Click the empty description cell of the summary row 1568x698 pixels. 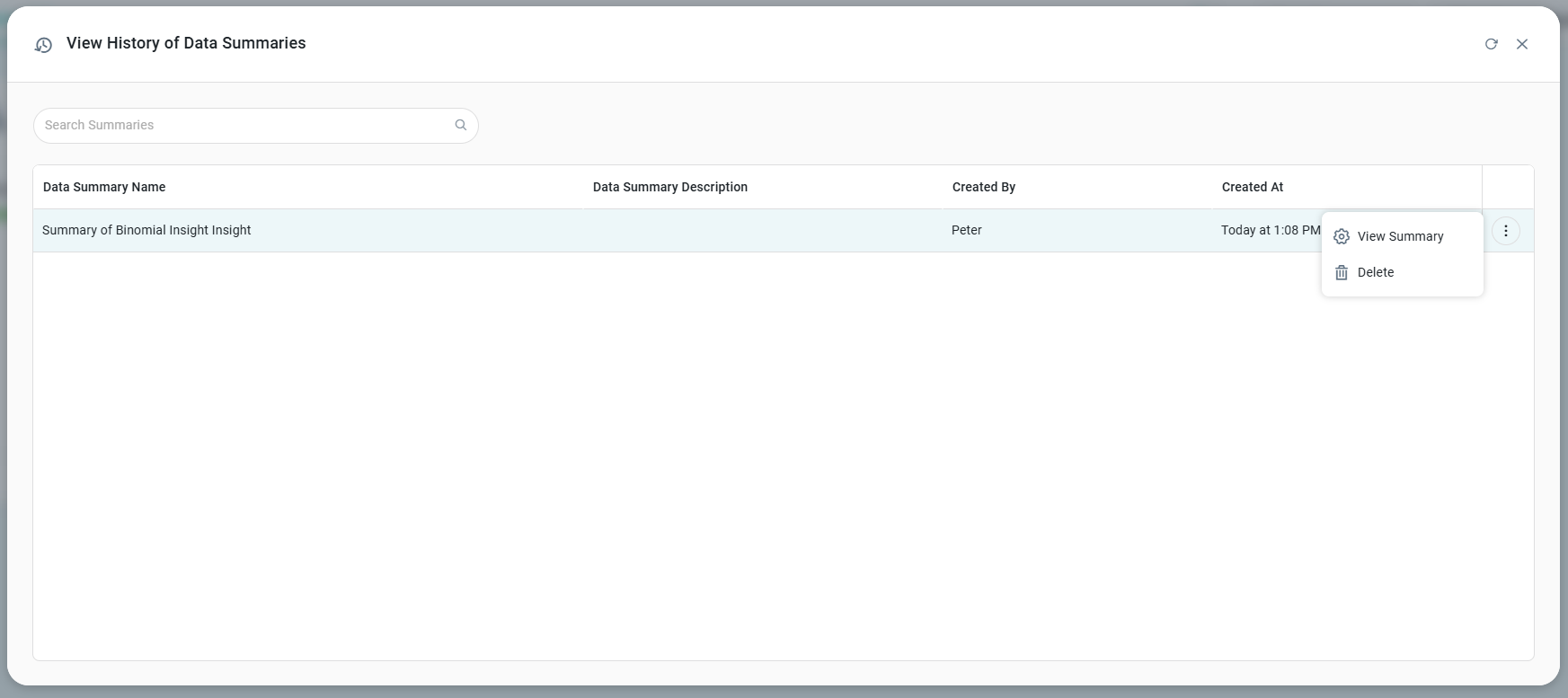[762, 230]
